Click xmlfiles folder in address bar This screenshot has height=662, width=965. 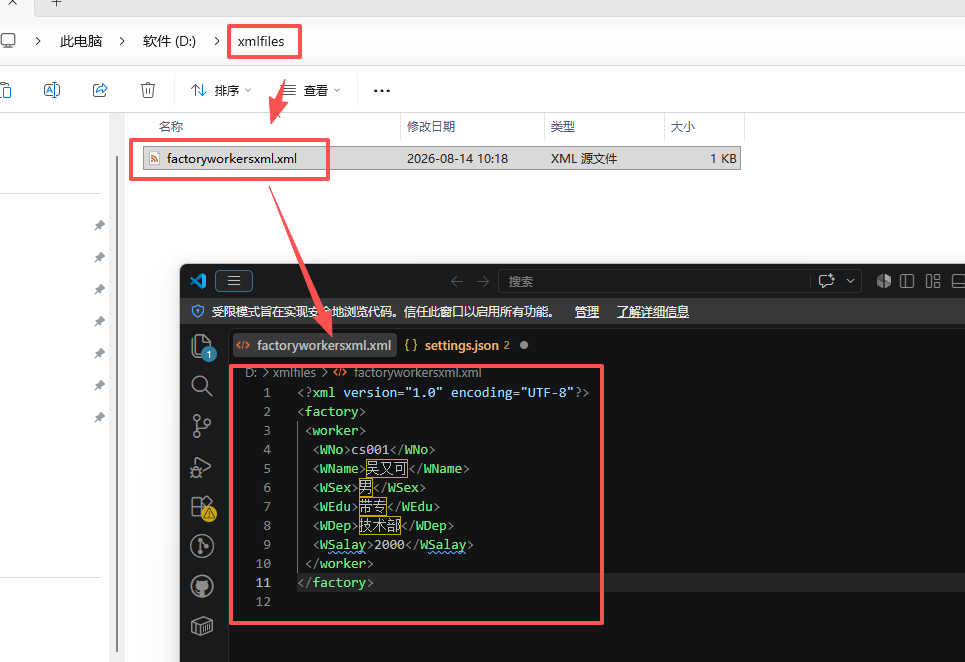coord(261,41)
